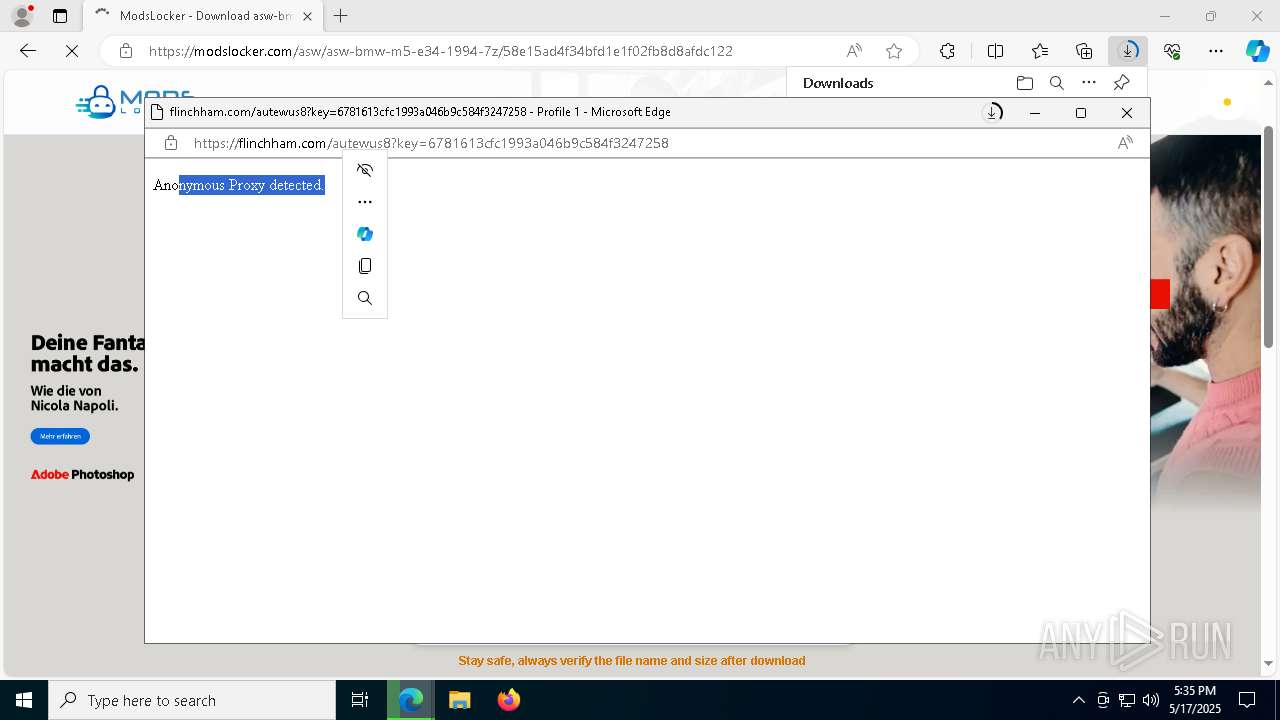The height and width of the screenshot is (720, 1280).
Task: Hide the selection mini menu eye icon
Action: [x=365, y=170]
